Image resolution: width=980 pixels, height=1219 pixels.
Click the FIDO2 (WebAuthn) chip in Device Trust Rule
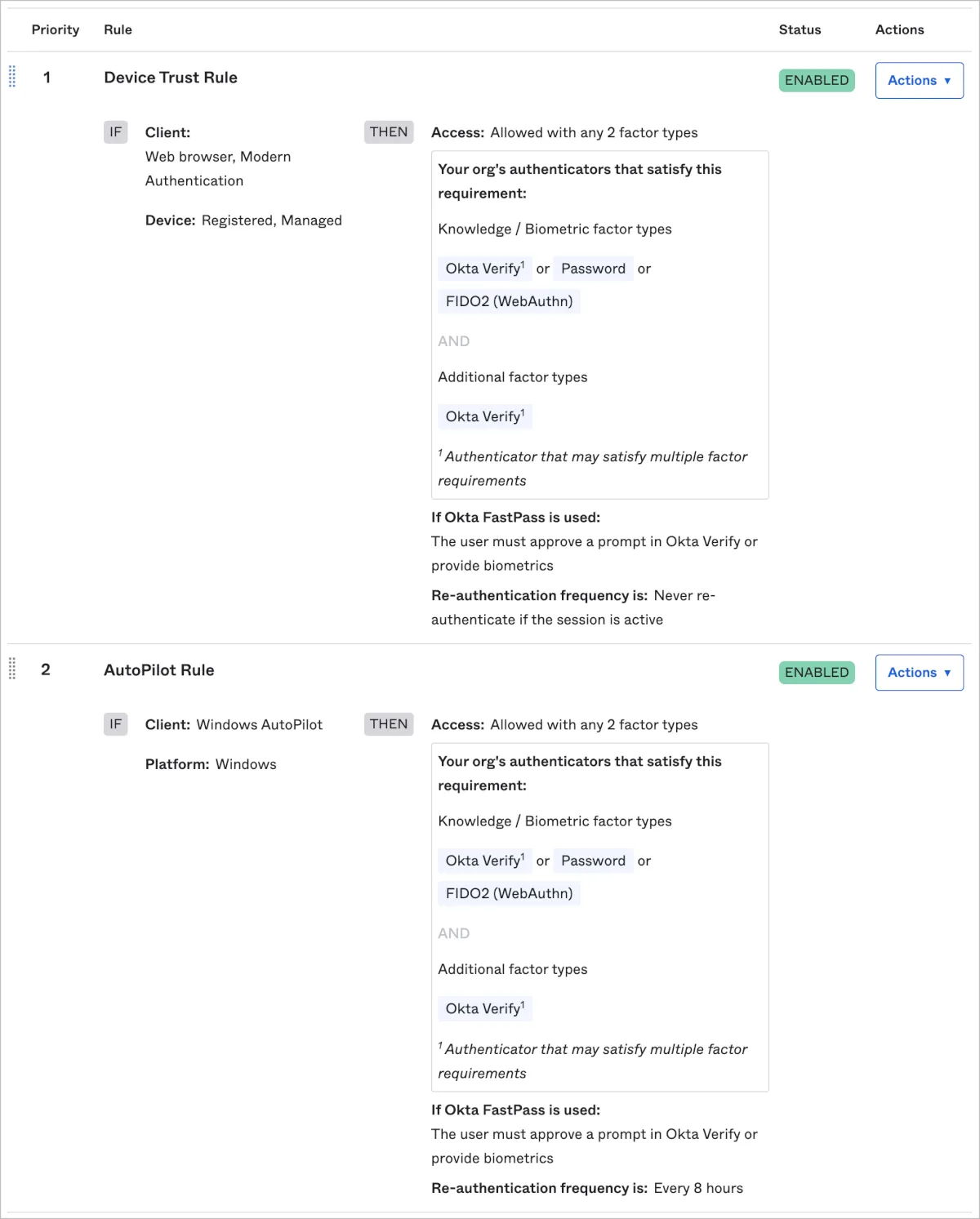509,301
